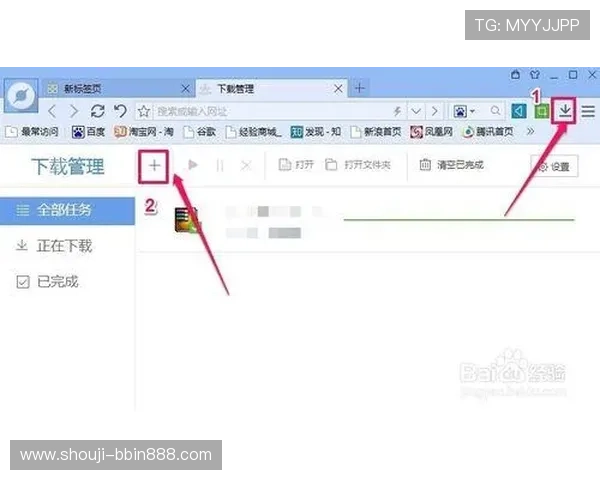Open the 淘宝网 bookmark
600x480 pixels.
tap(144, 132)
